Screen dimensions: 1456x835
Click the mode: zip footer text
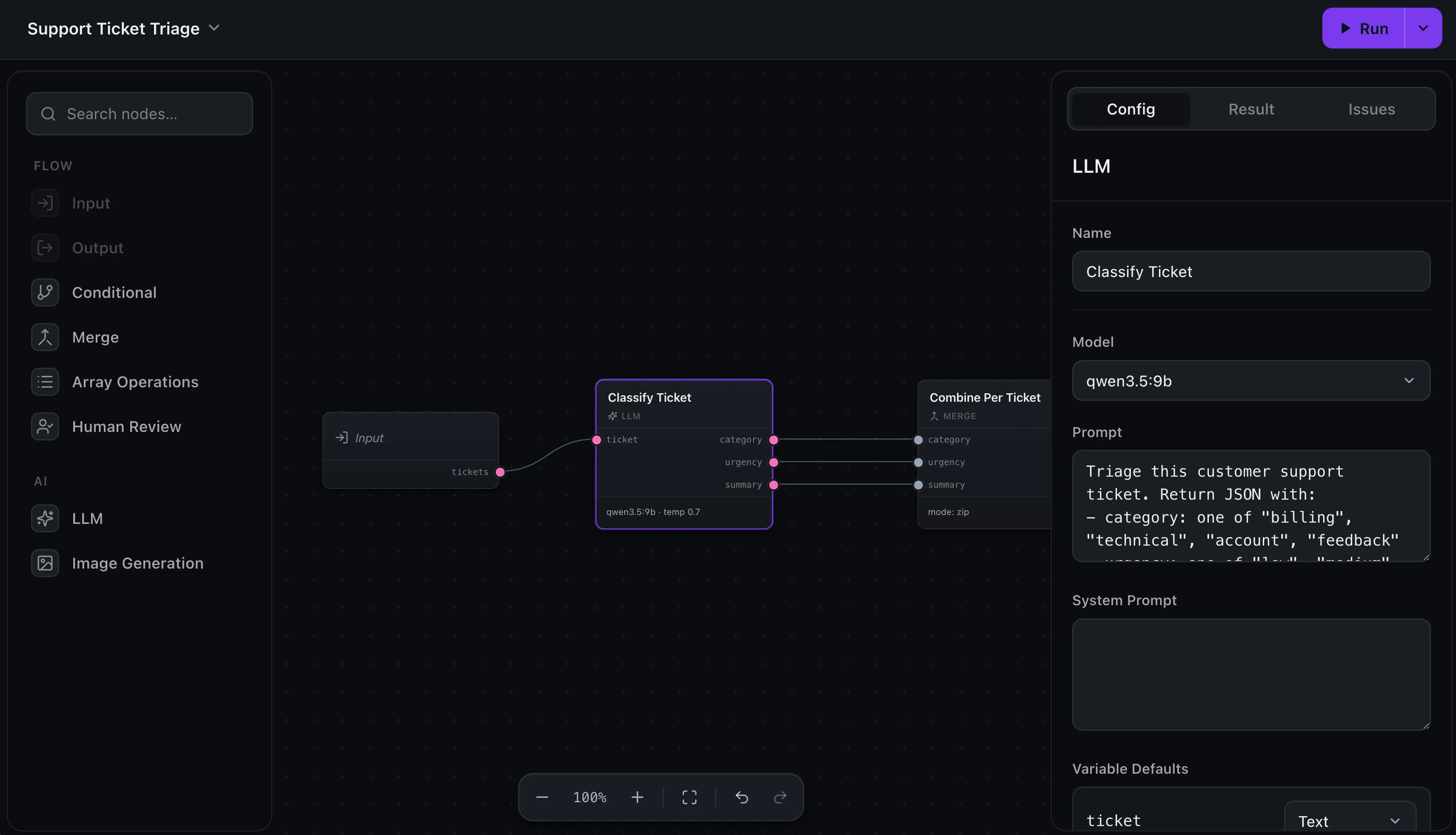(x=948, y=512)
